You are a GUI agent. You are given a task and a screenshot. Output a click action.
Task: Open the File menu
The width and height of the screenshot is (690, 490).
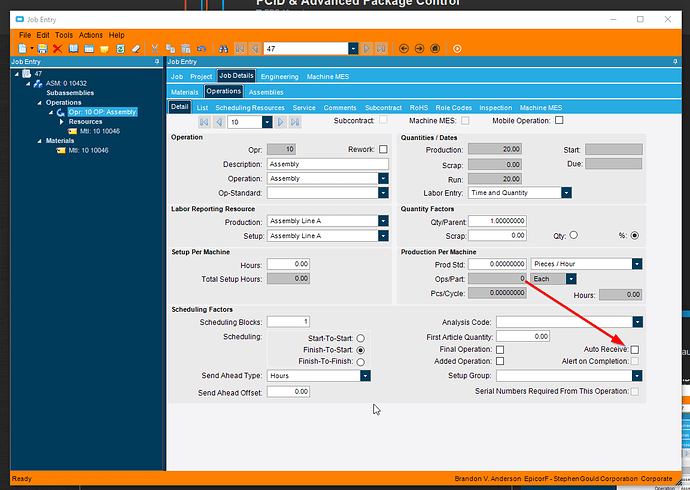[x=25, y=35]
